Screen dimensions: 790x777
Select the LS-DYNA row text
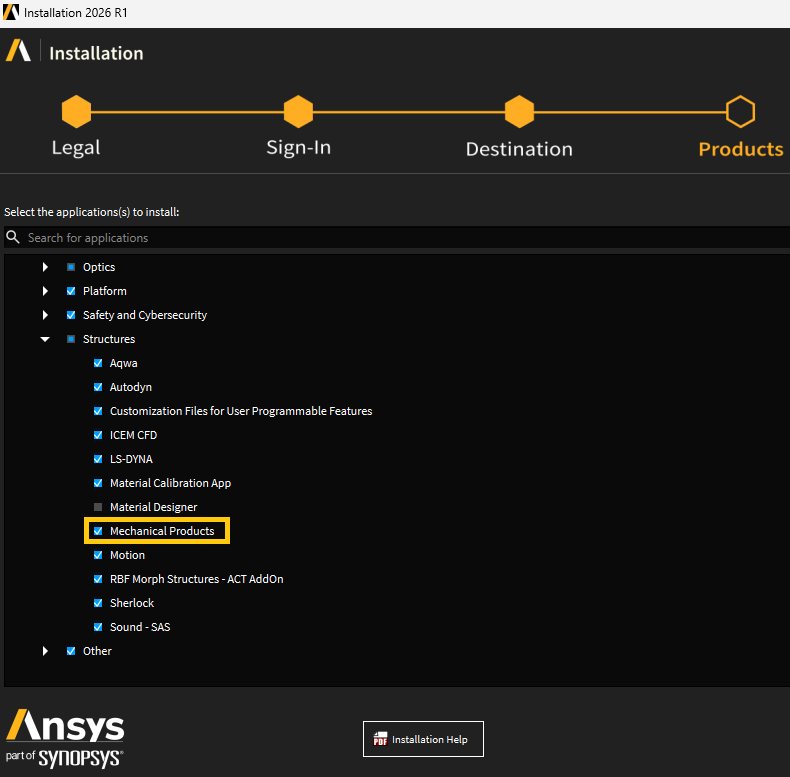point(131,459)
